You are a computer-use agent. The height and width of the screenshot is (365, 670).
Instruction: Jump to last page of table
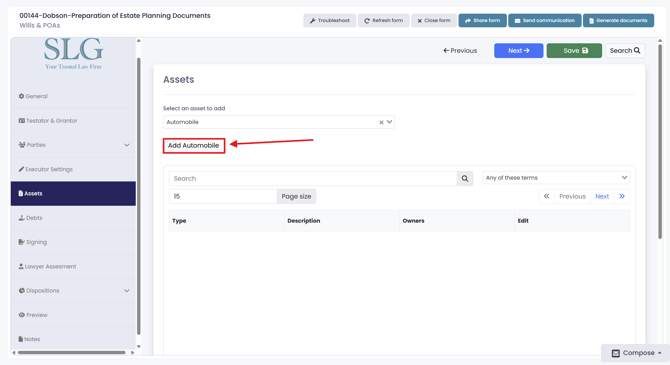coord(622,197)
